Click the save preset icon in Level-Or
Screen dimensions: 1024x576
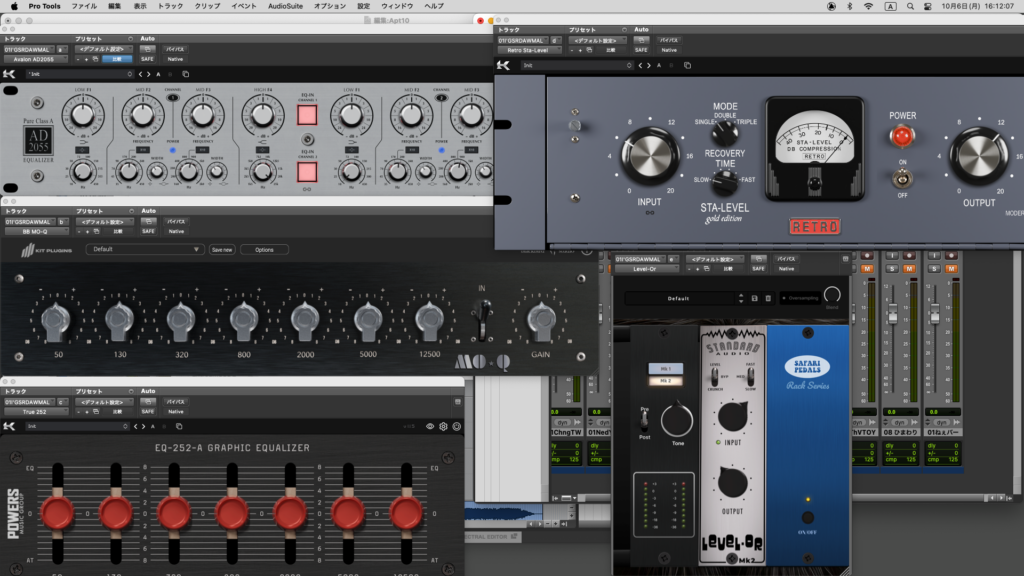point(753,298)
